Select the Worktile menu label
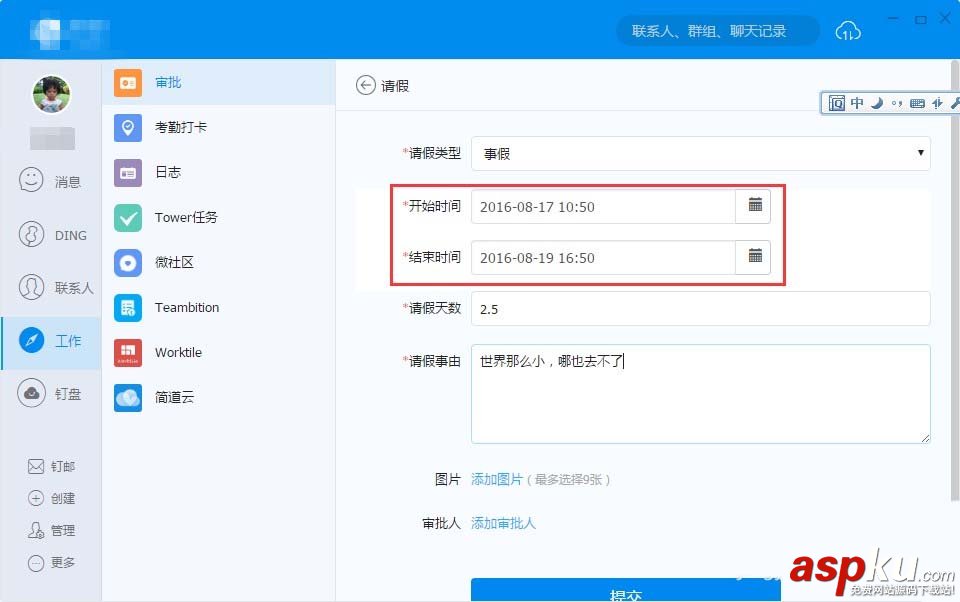960x602 pixels. [x=178, y=353]
